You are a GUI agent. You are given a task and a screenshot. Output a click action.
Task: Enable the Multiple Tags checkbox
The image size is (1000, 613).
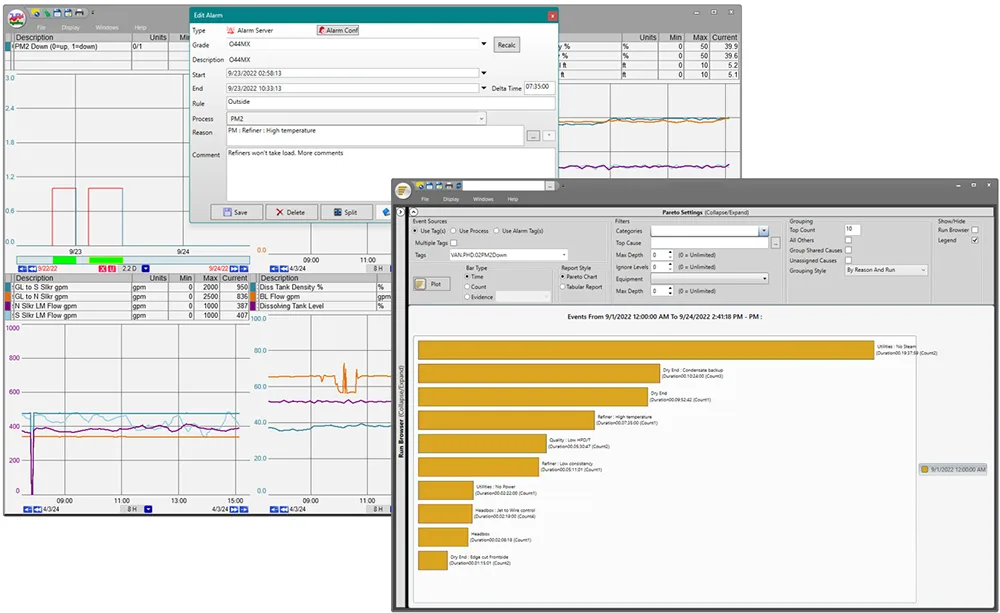[453, 243]
